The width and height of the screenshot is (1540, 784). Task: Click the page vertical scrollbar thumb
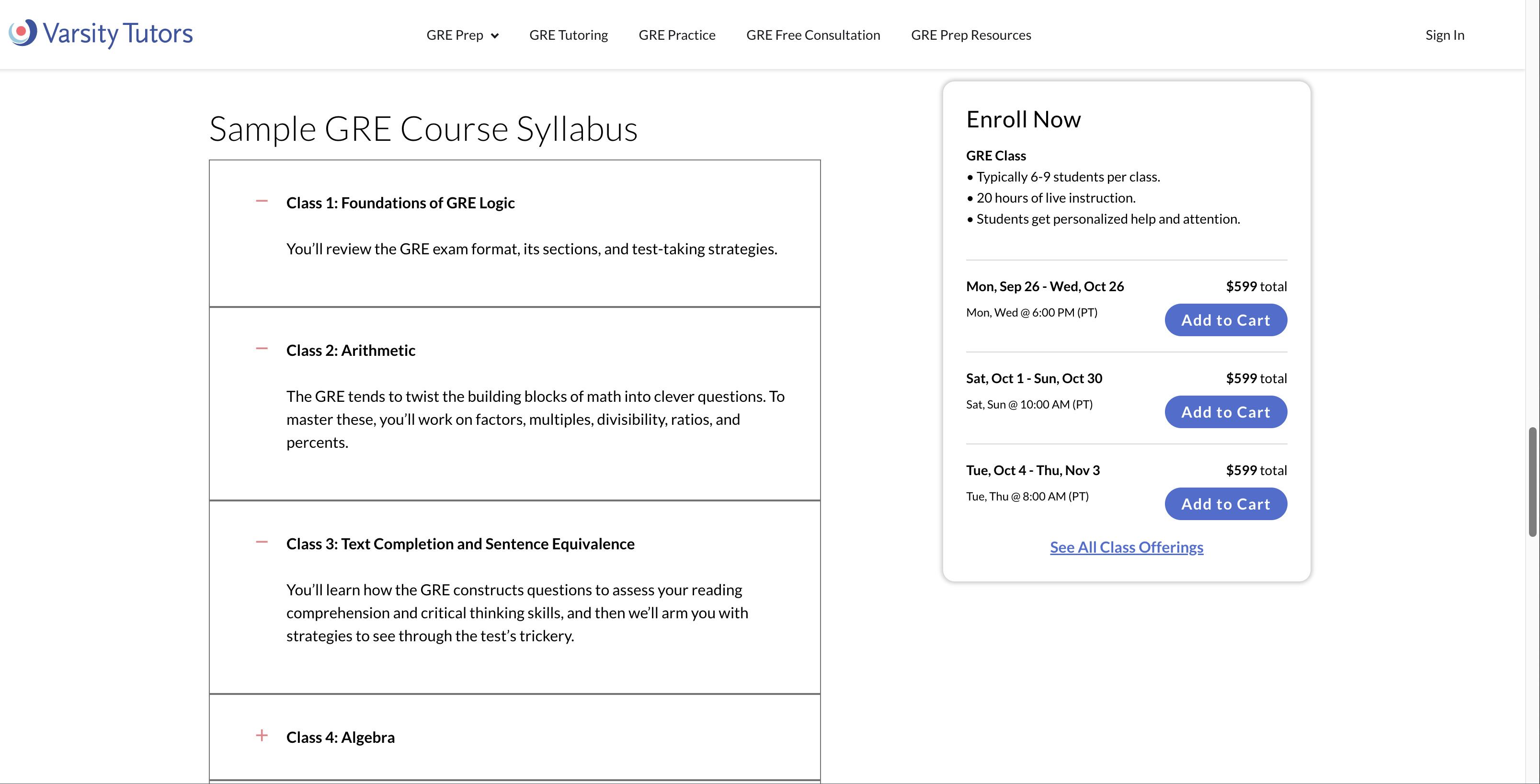point(1532,482)
